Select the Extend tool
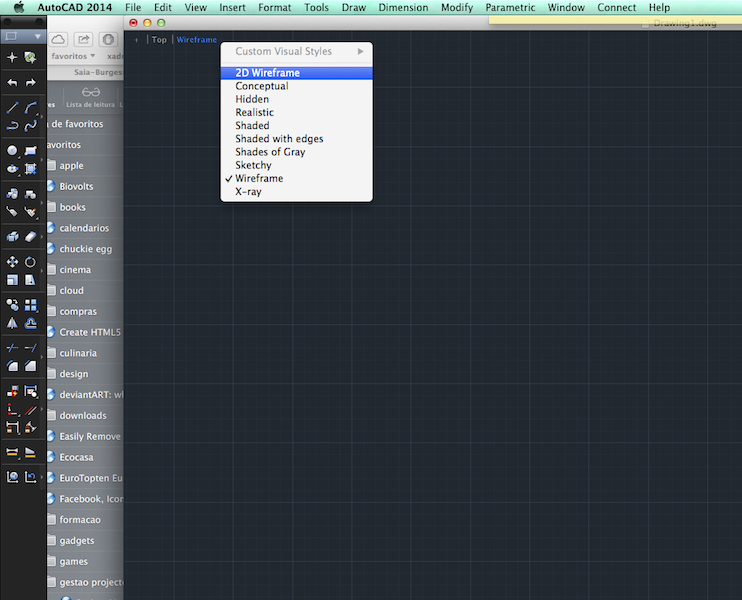 [31, 348]
